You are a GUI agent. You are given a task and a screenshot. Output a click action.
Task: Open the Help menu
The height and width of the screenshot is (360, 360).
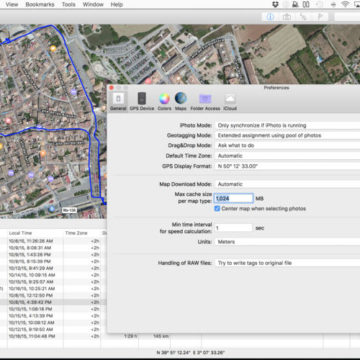(117, 4)
